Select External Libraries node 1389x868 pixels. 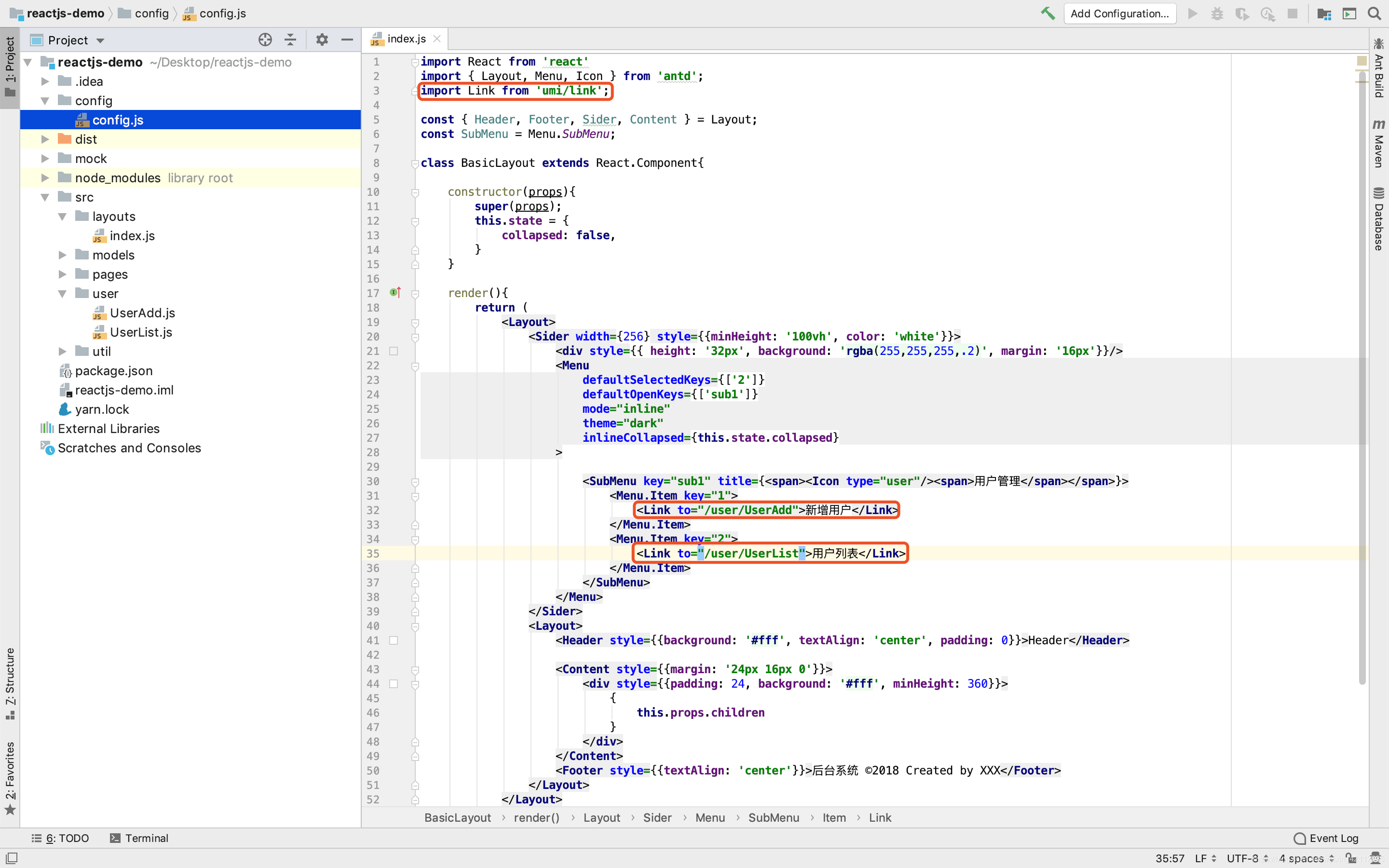tap(109, 429)
